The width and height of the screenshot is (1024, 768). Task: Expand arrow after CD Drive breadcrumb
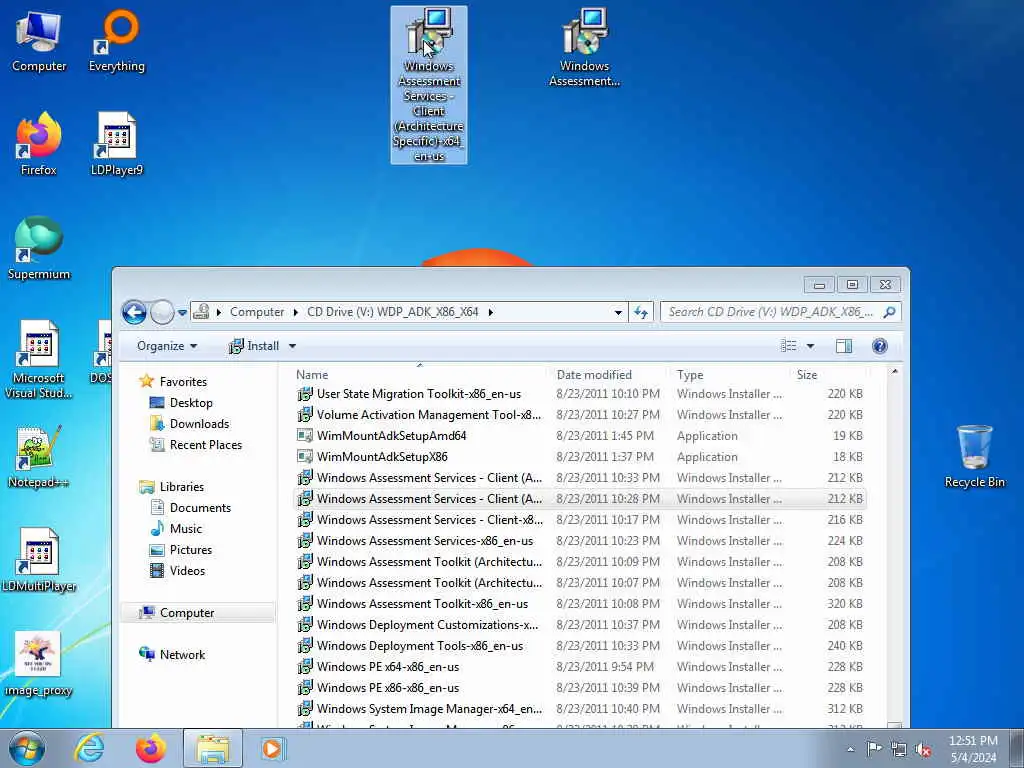(x=490, y=312)
